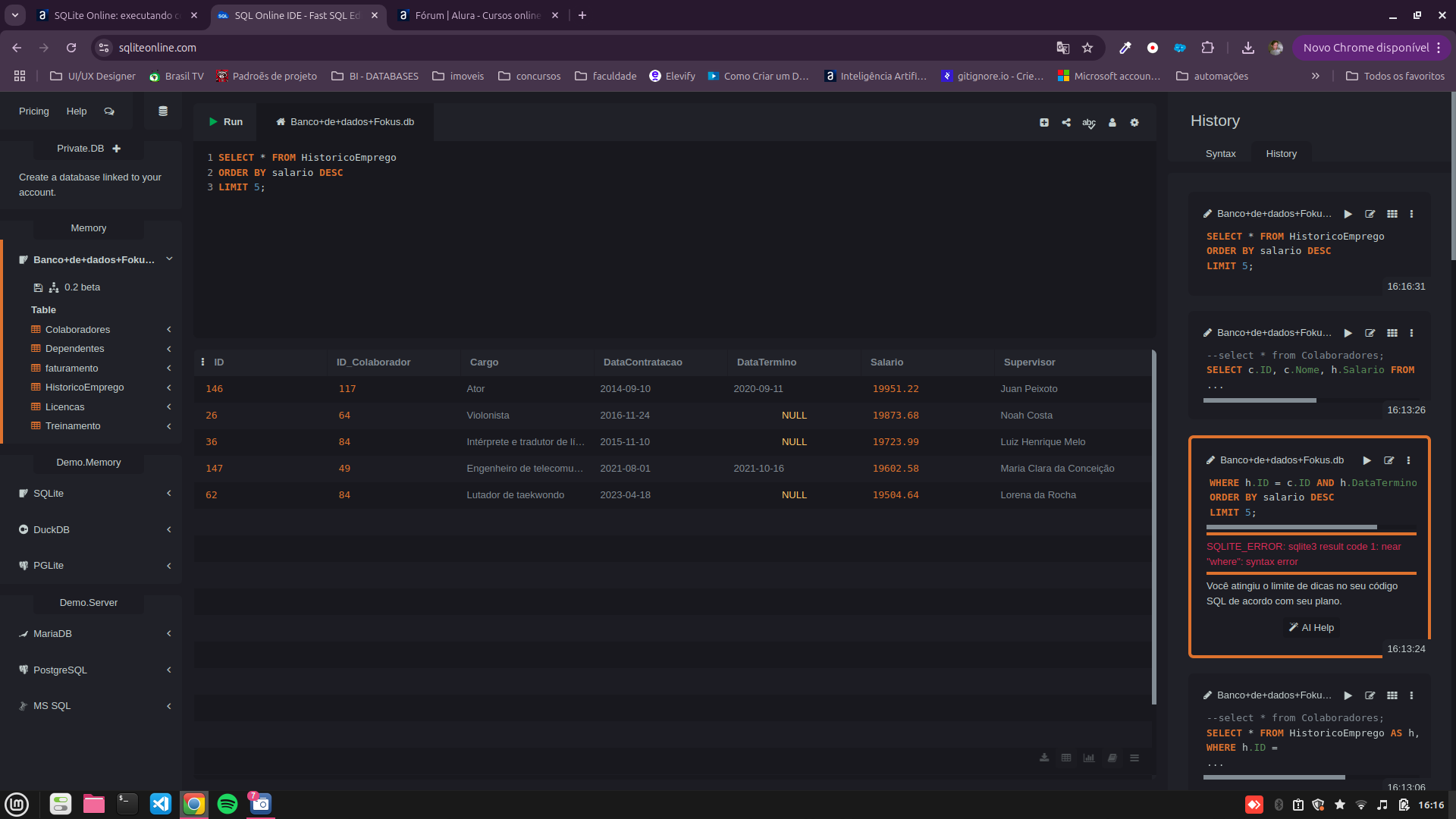The width and height of the screenshot is (1456, 819).
Task: Open the user account icon
Action: coord(1112,123)
